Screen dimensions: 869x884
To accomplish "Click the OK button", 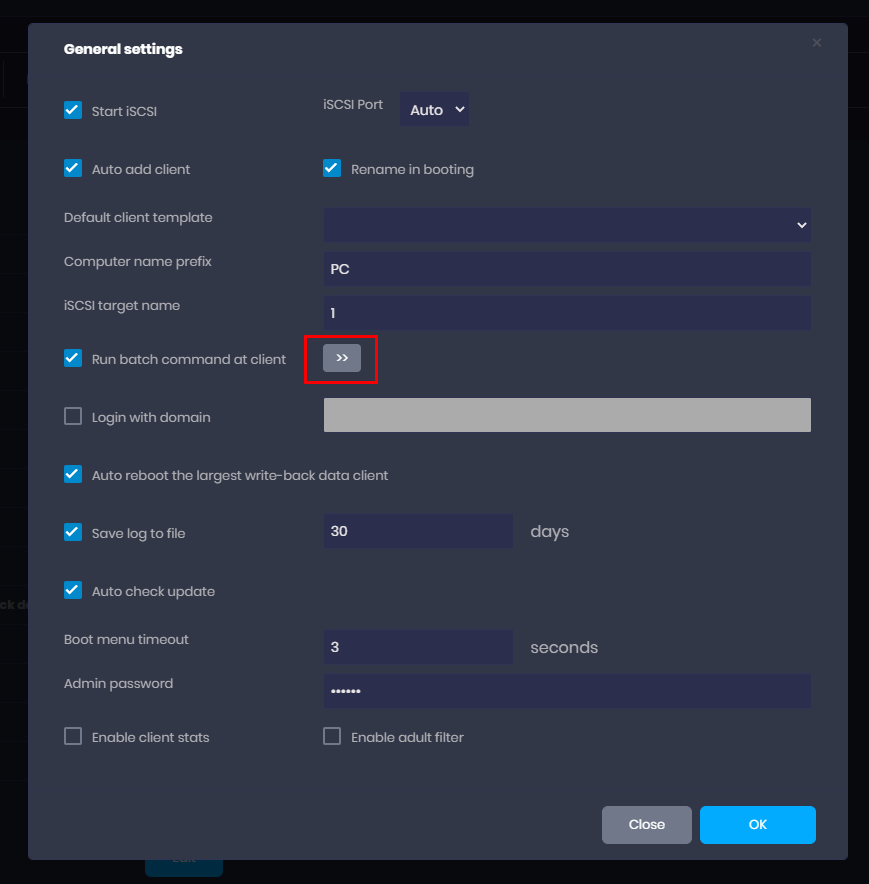I will click(x=757, y=825).
